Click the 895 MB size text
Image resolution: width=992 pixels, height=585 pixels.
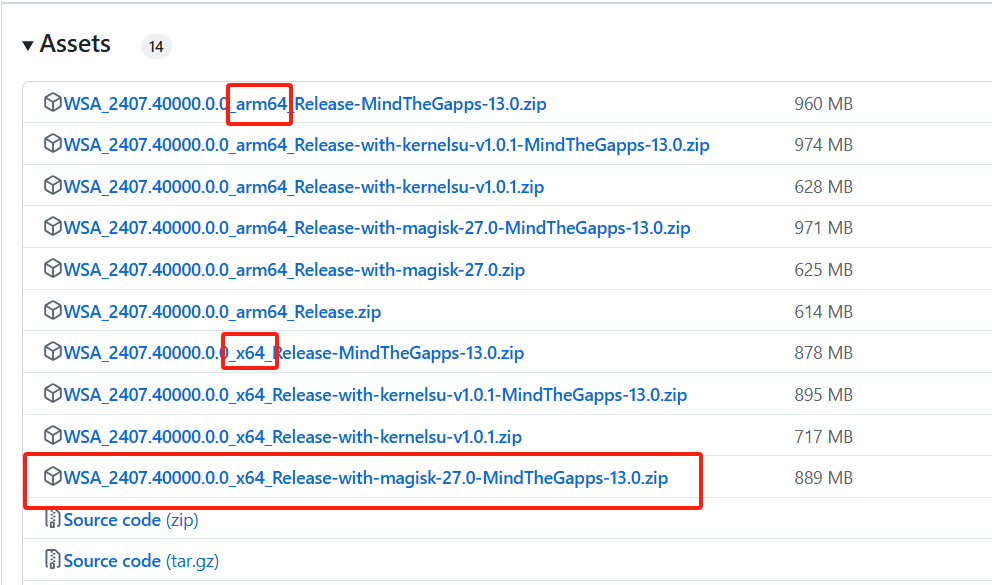(824, 395)
